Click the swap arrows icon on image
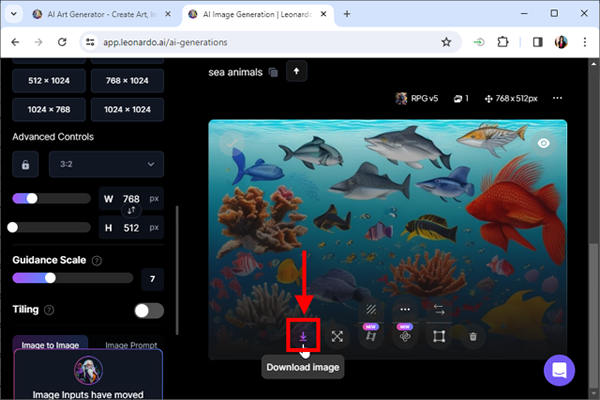The width and height of the screenshot is (600, 400). click(x=439, y=309)
